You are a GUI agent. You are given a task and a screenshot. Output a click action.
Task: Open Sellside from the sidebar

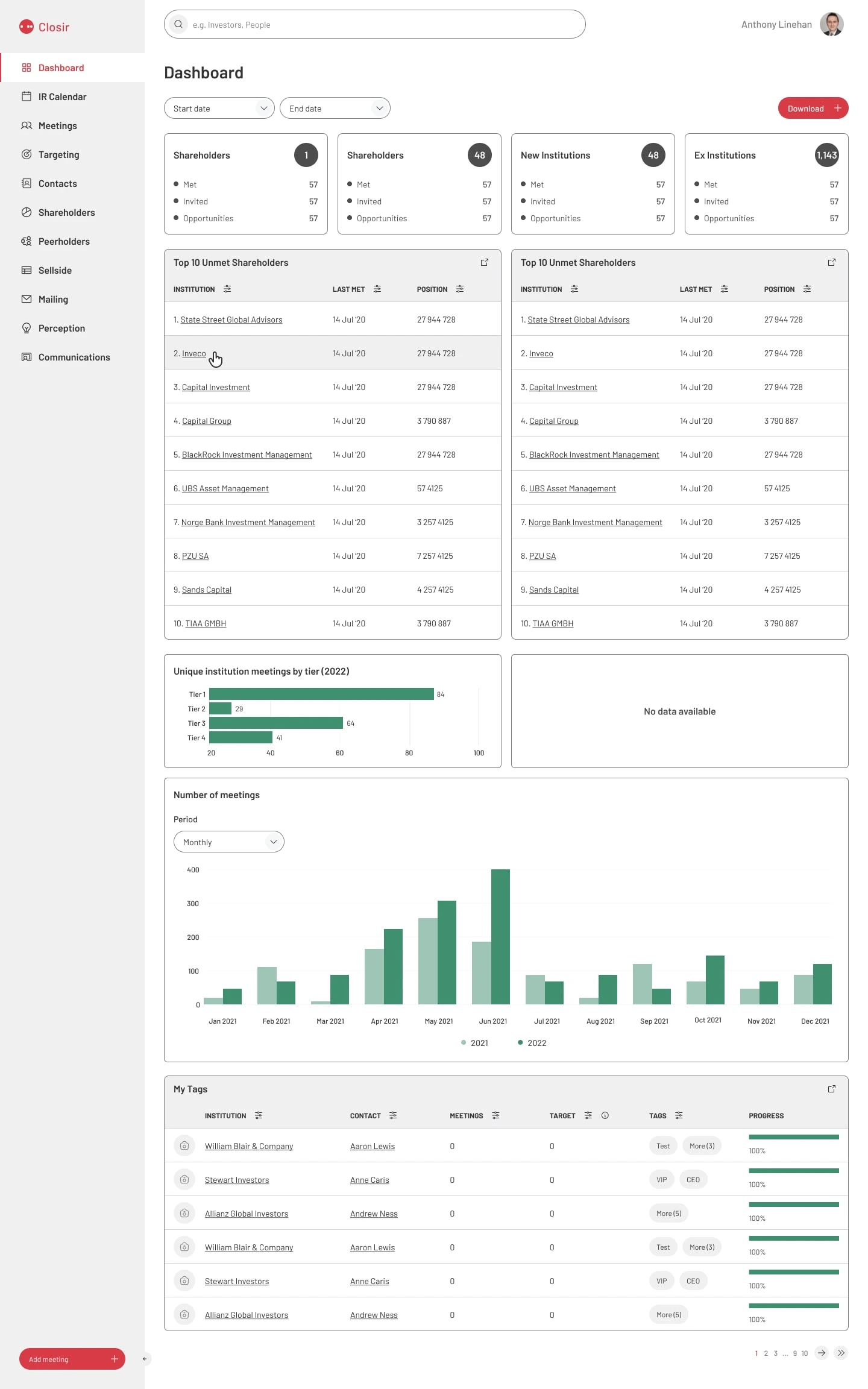tap(72, 270)
